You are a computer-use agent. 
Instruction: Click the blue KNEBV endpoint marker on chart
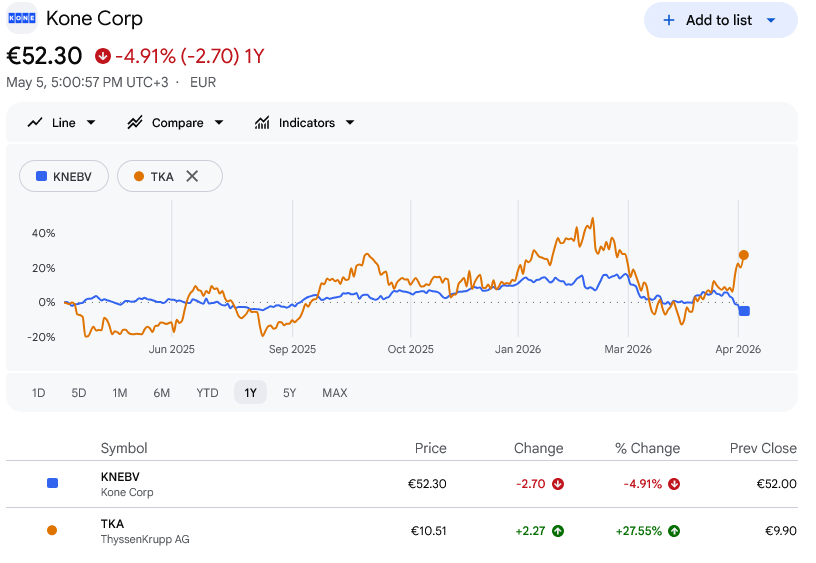point(744,311)
